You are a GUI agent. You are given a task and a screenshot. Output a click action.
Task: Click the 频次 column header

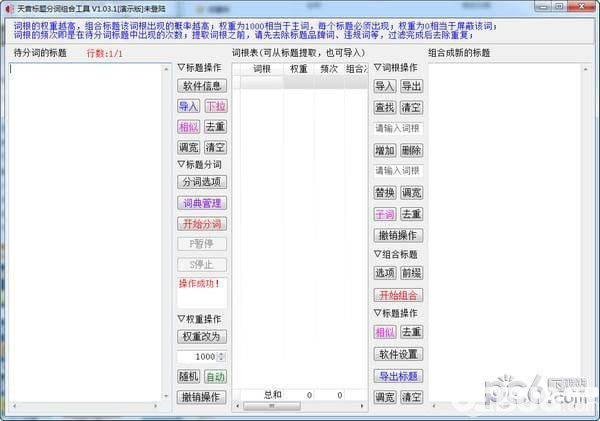[x=329, y=69]
